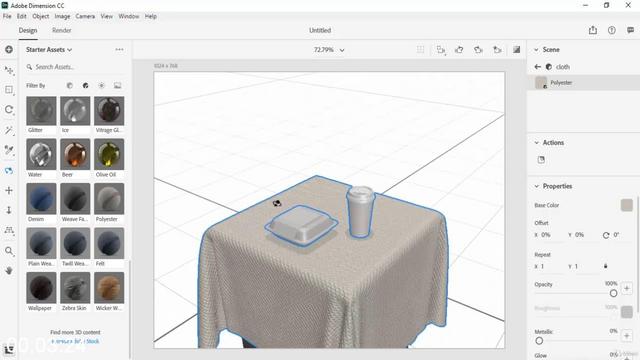This screenshot has width=640, height=360.
Task: Click the Base Color swatch
Action: coord(627,205)
